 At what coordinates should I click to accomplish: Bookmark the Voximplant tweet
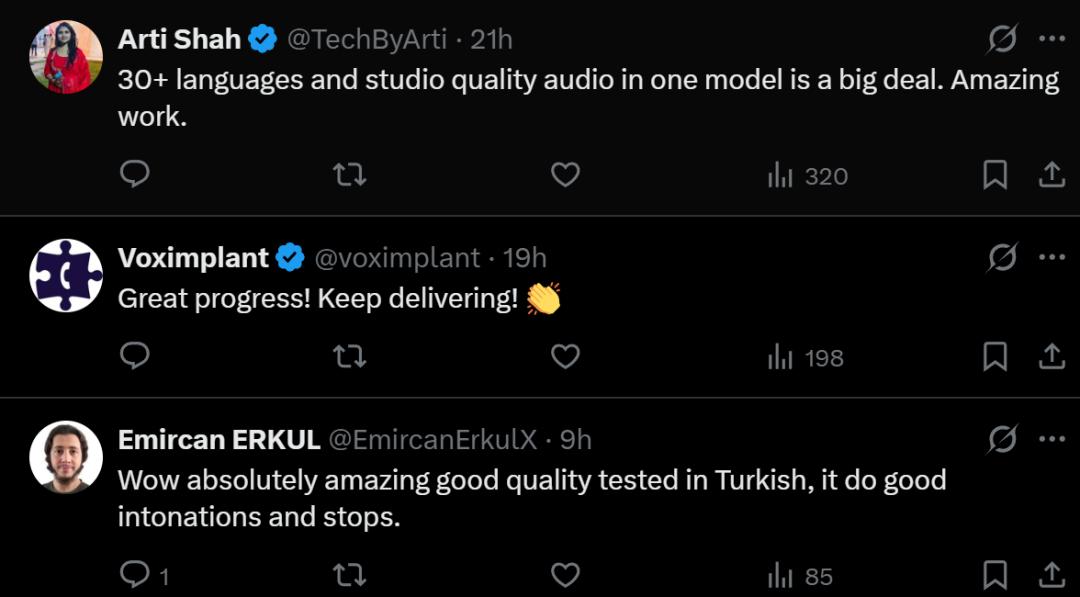994,357
